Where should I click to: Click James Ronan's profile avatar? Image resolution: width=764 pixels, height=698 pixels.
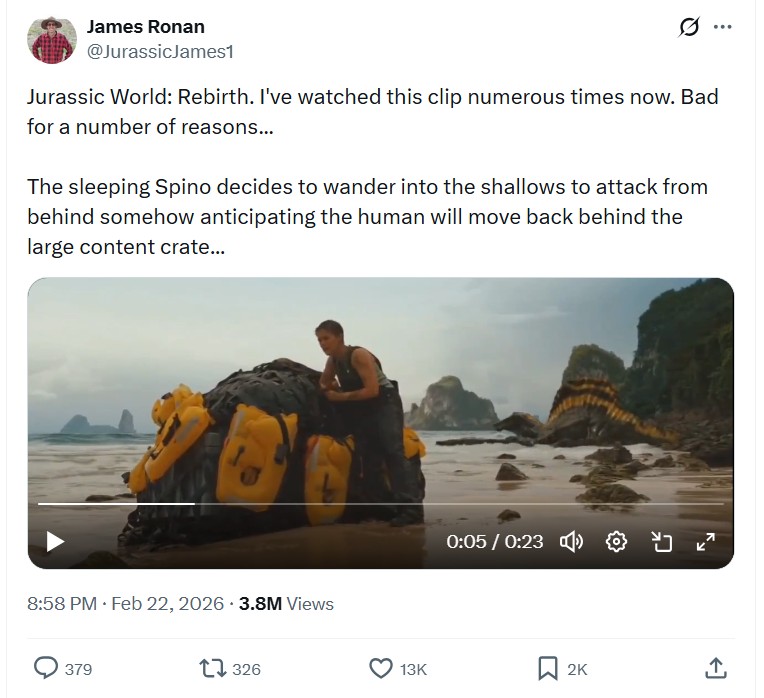pos(52,39)
